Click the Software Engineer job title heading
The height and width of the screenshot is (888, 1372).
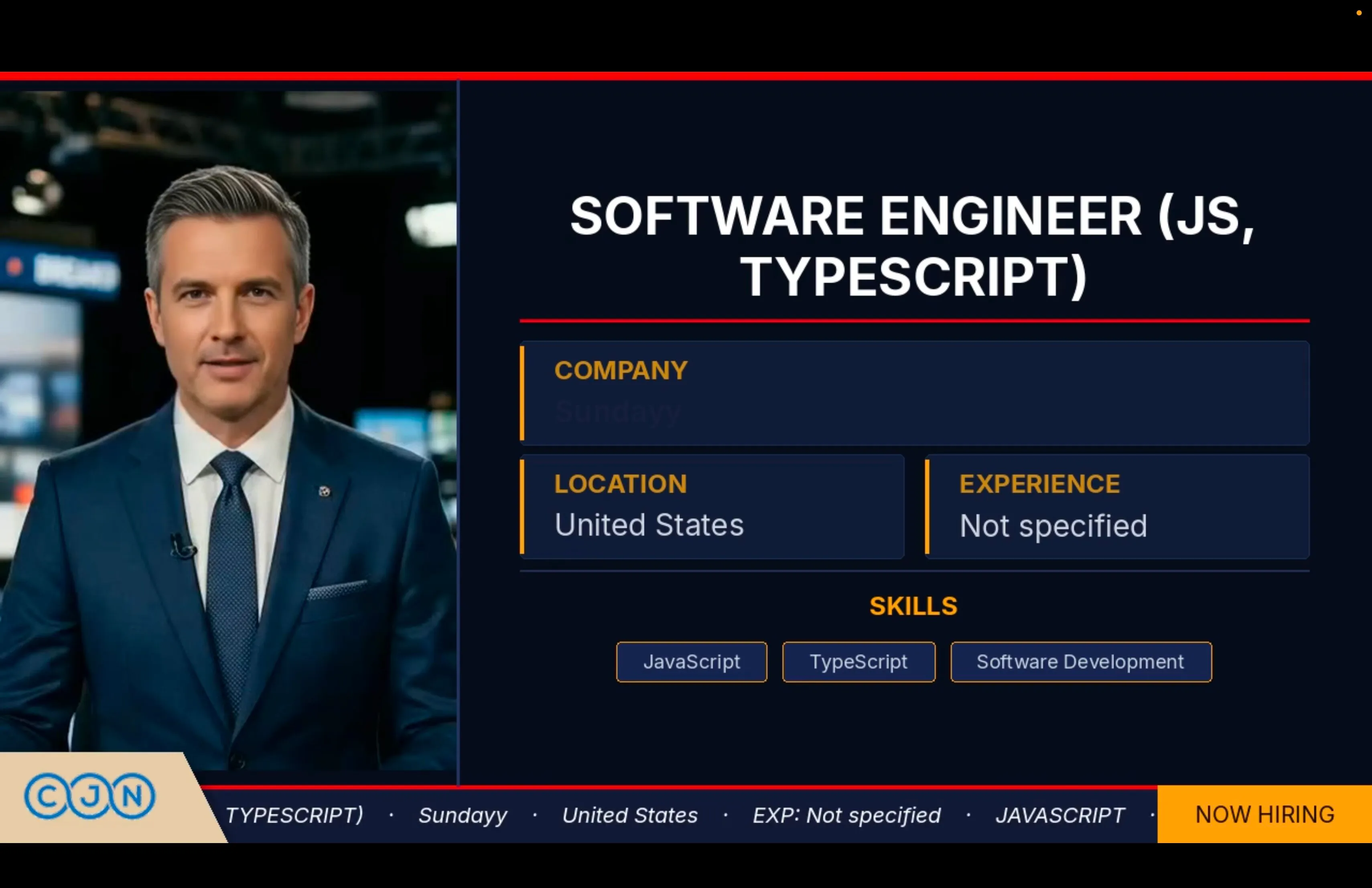click(x=913, y=246)
